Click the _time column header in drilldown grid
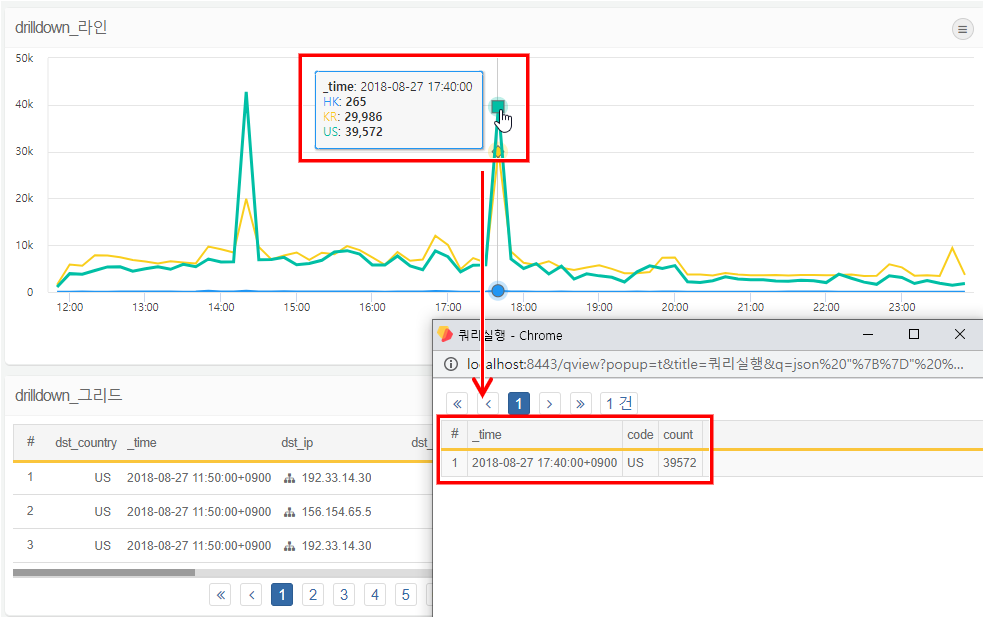Screen dimensions: 984x618 click(142, 443)
